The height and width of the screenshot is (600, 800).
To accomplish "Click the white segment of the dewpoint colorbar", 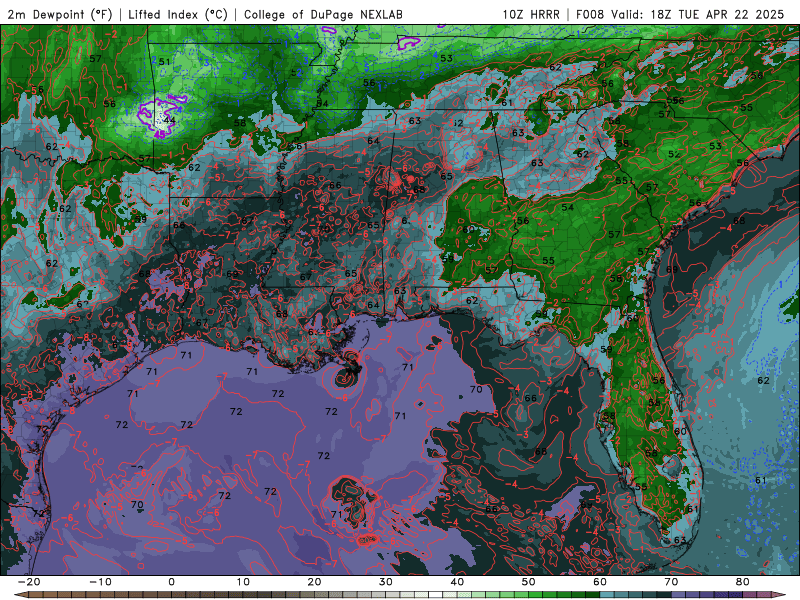I will [x=435, y=595].
